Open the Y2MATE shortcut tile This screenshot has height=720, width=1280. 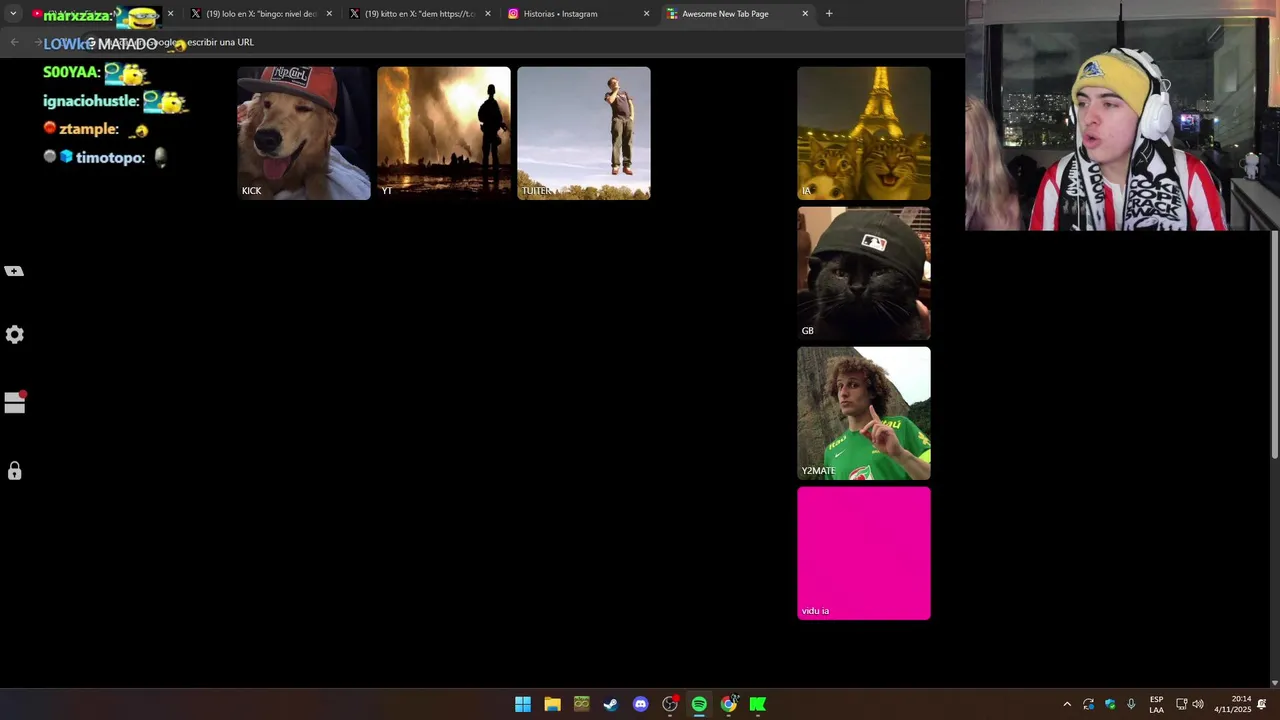(864, 413)
